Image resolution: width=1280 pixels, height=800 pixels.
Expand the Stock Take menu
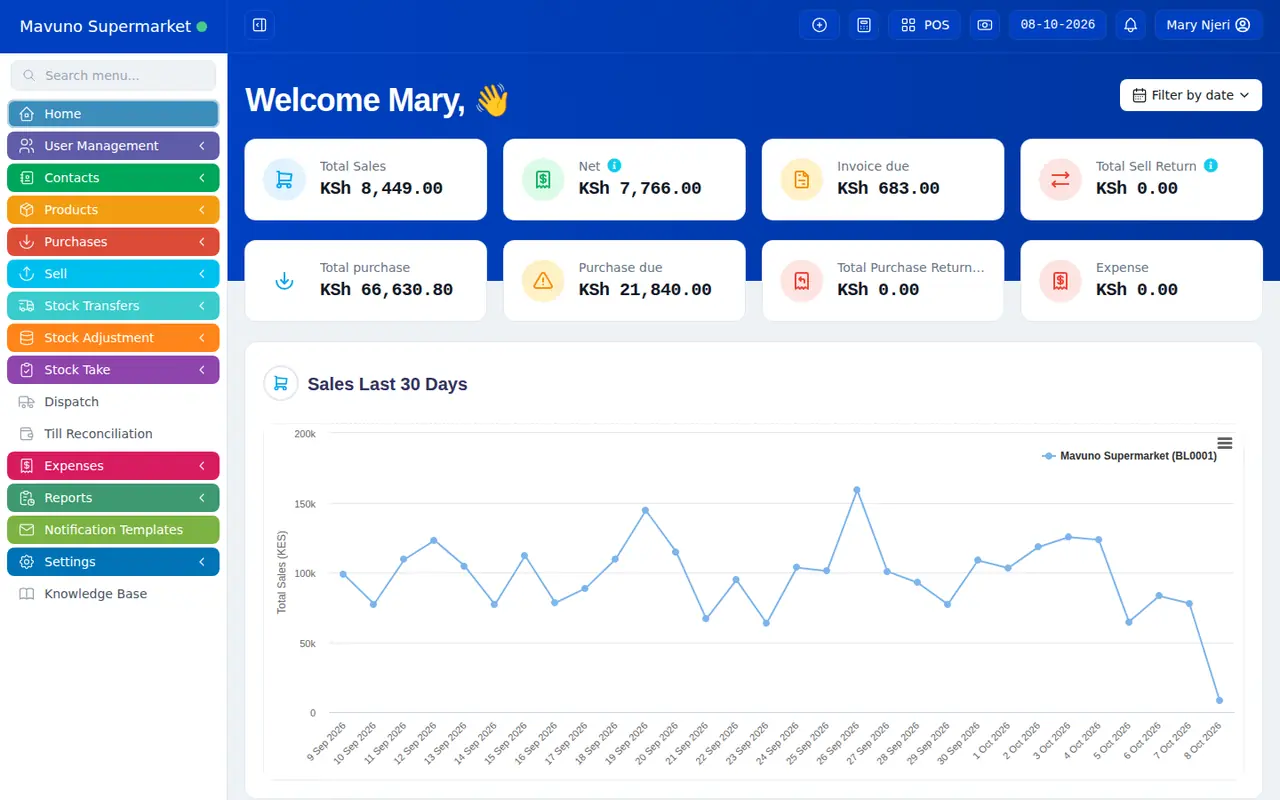(113, 370)
